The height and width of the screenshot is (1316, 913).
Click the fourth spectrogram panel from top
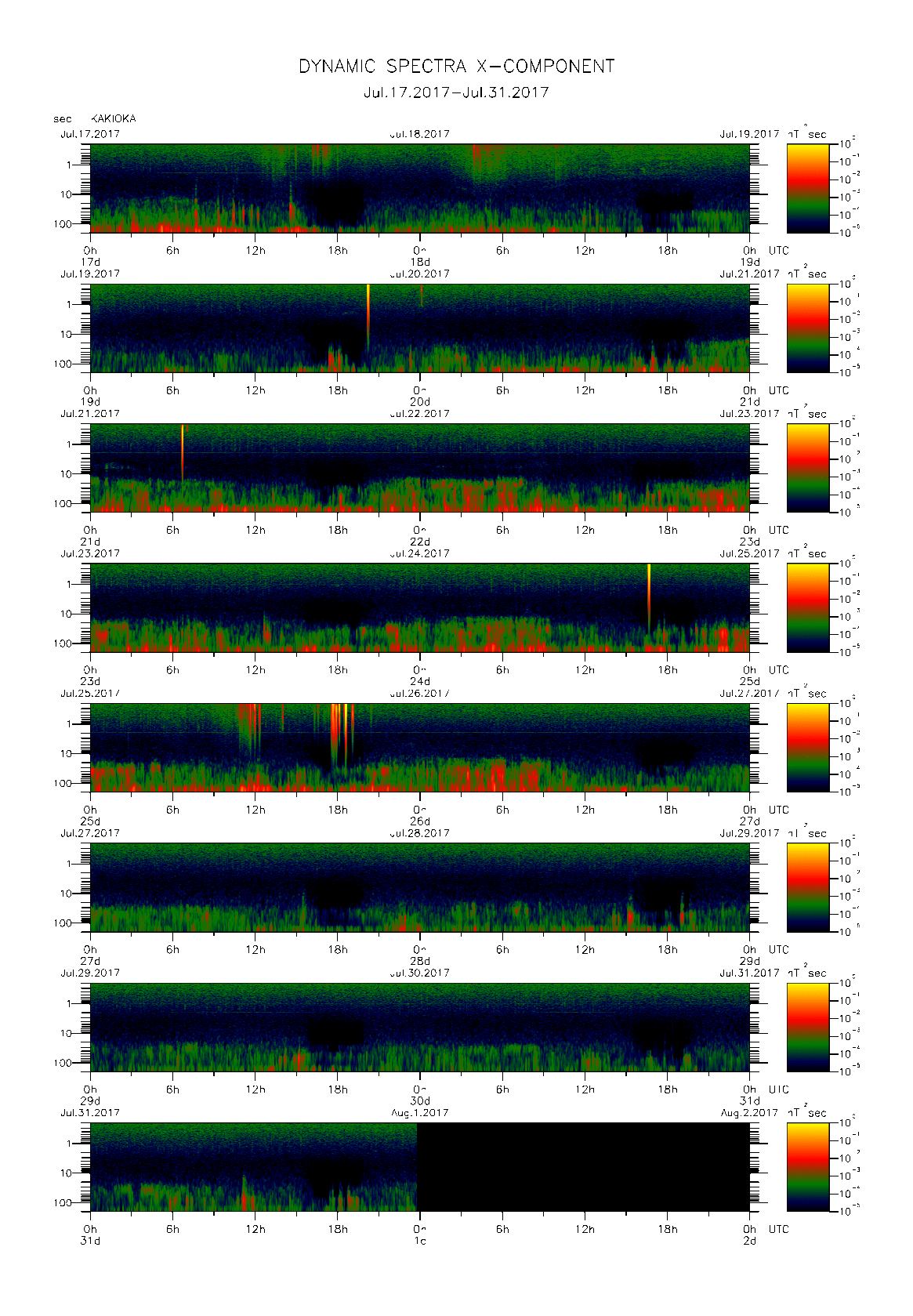[419, 607]
